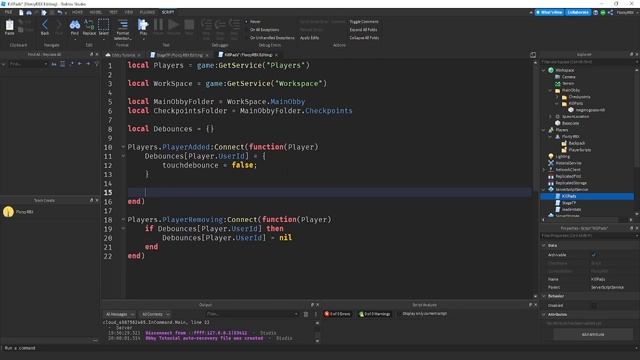This screenshot has width=640, height=360.
Task: Select the Never debug errors option
Action: 253,22
